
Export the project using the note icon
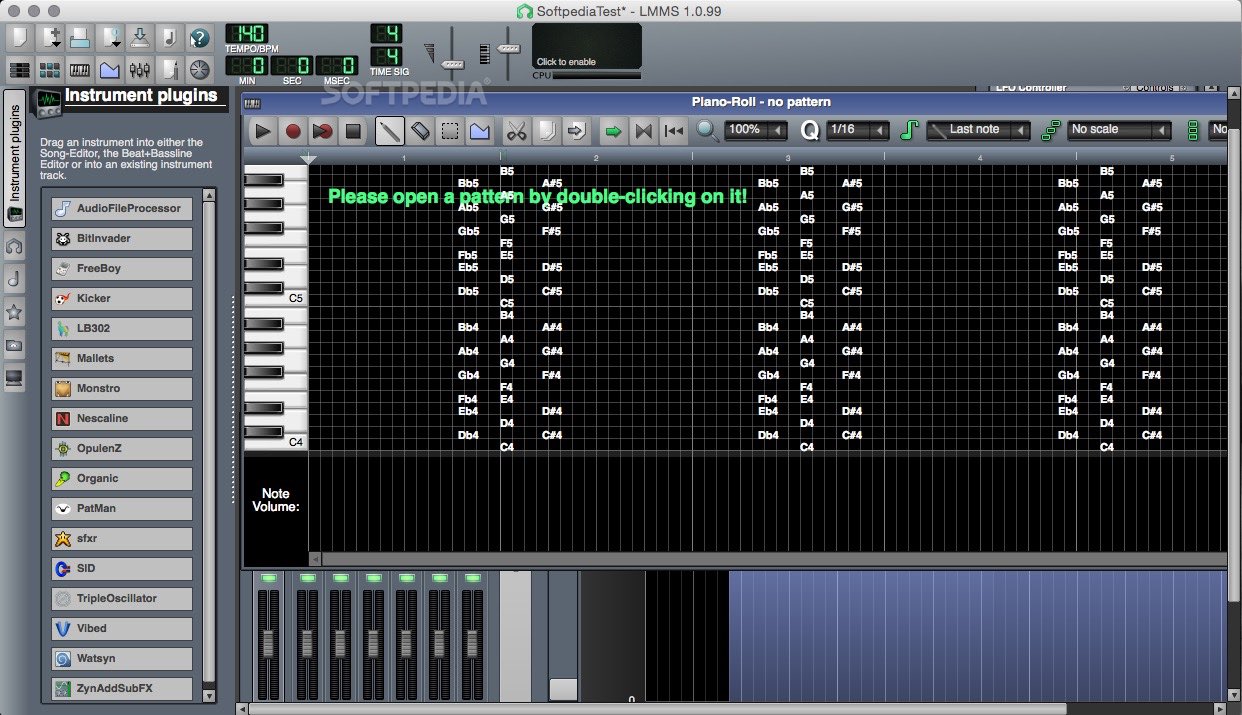(x=170, y=38)
